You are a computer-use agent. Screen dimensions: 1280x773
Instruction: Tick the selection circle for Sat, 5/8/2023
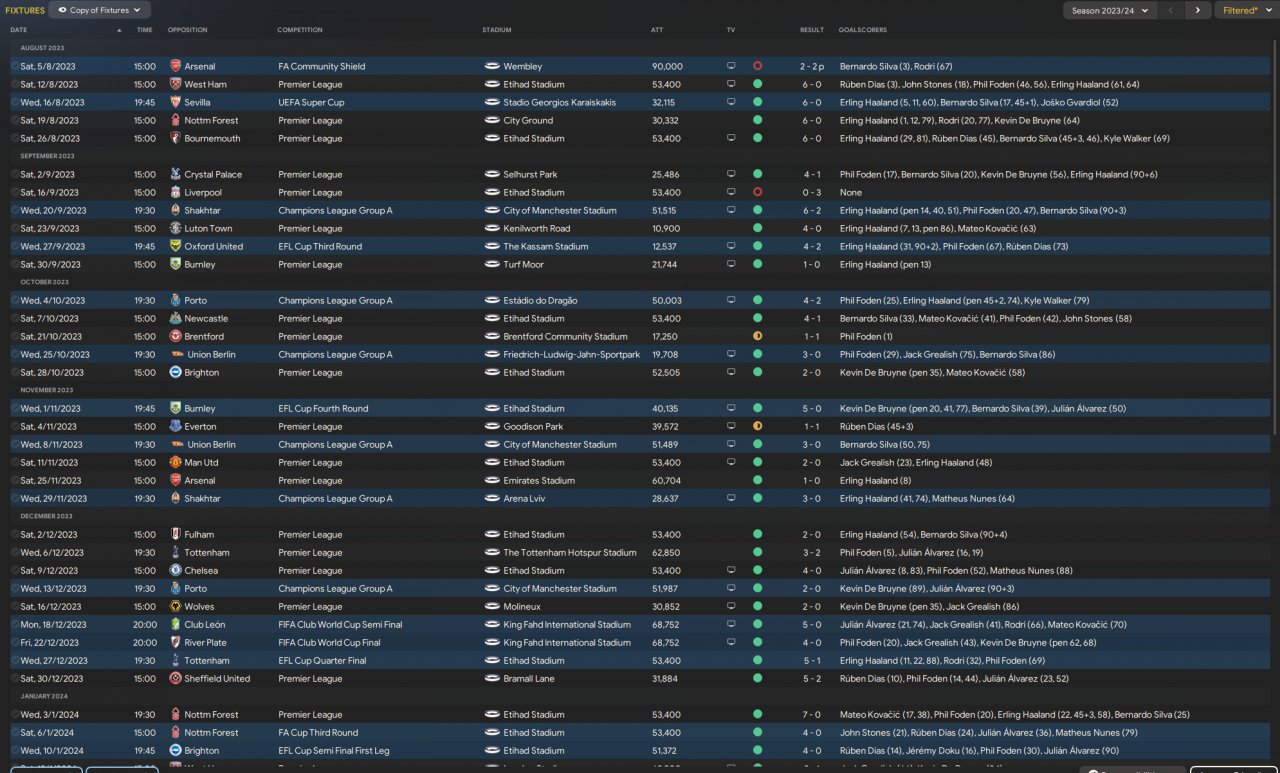click(15, 66)
